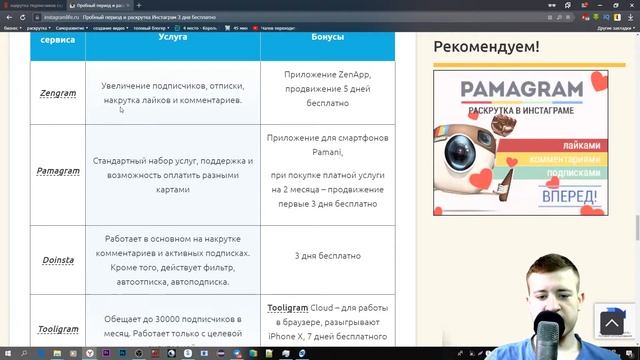Image resolution: width=640 pixels, height=360 pixels.
Task: Click the bold Tooligram link in bonuses cell
Action: pyautogui.click(x=288, y=308)
